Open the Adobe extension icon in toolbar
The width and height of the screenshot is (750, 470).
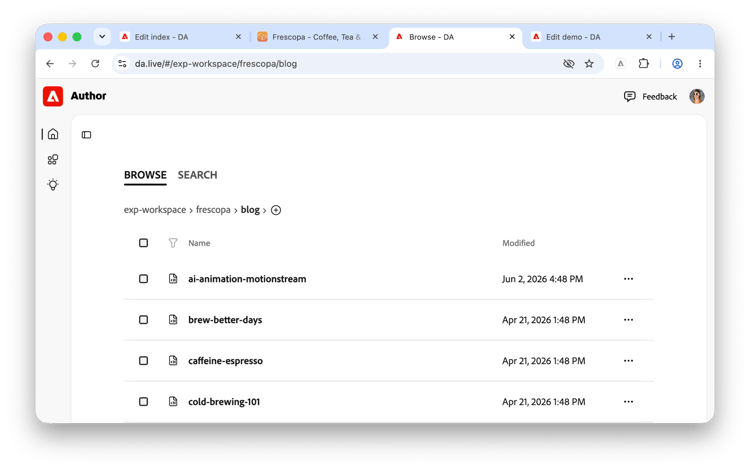click(620, 64)
